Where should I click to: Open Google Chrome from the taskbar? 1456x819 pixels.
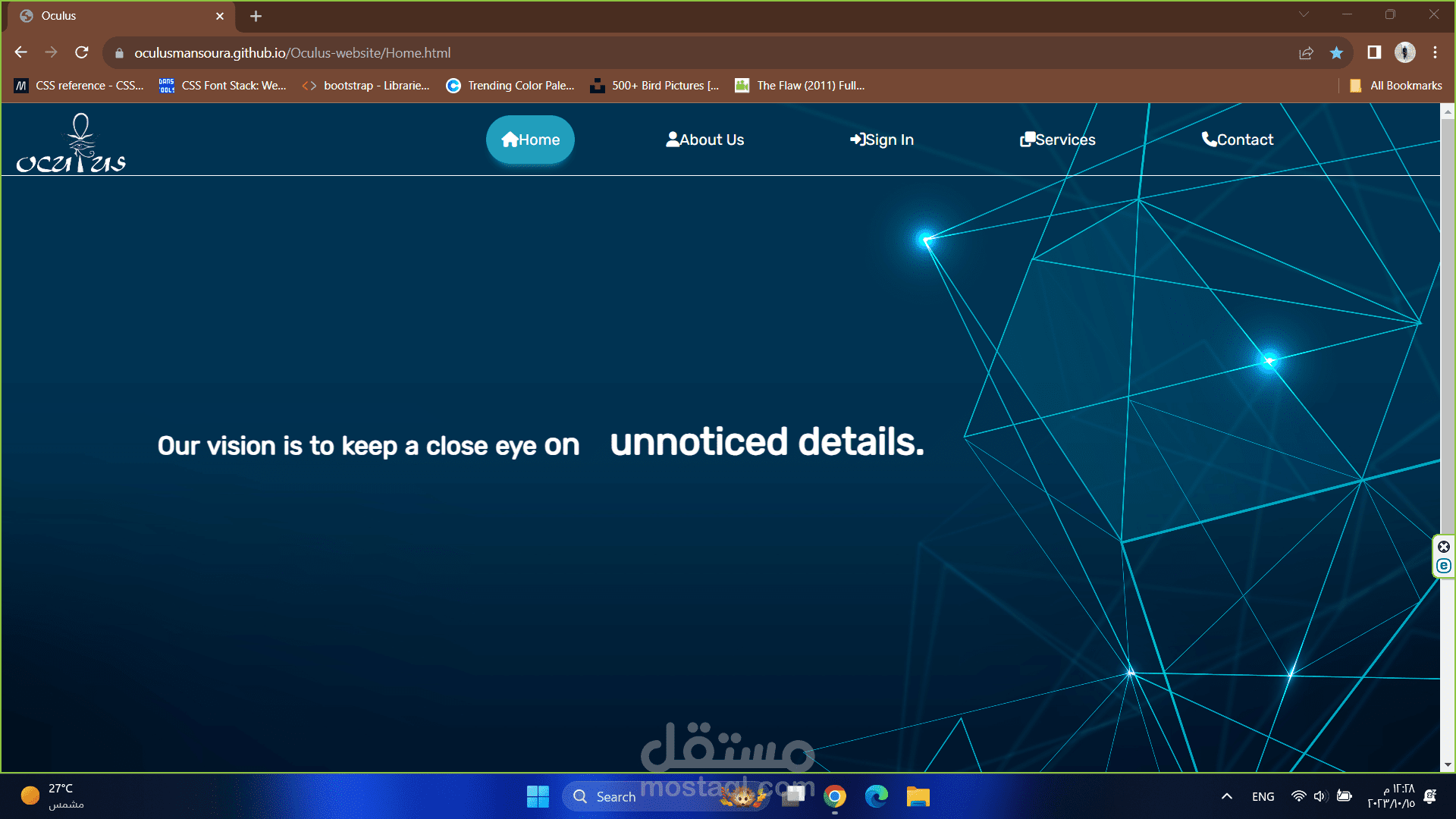tap(835, 796)
